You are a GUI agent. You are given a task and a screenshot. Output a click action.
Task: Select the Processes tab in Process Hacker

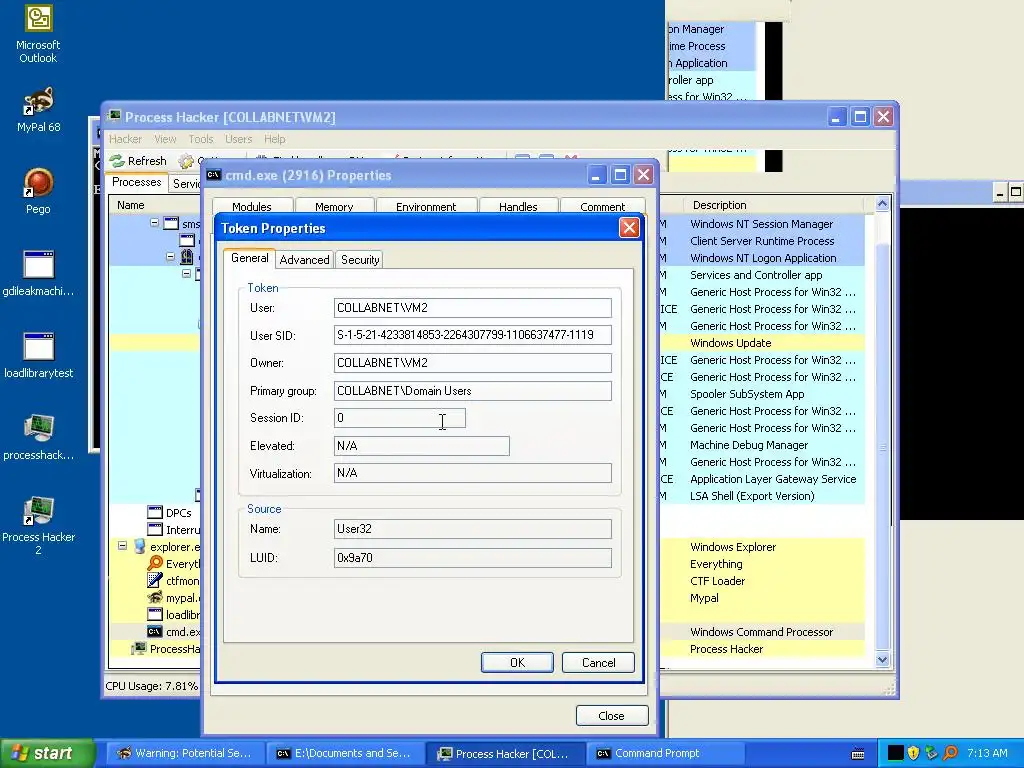click(136, 182)
